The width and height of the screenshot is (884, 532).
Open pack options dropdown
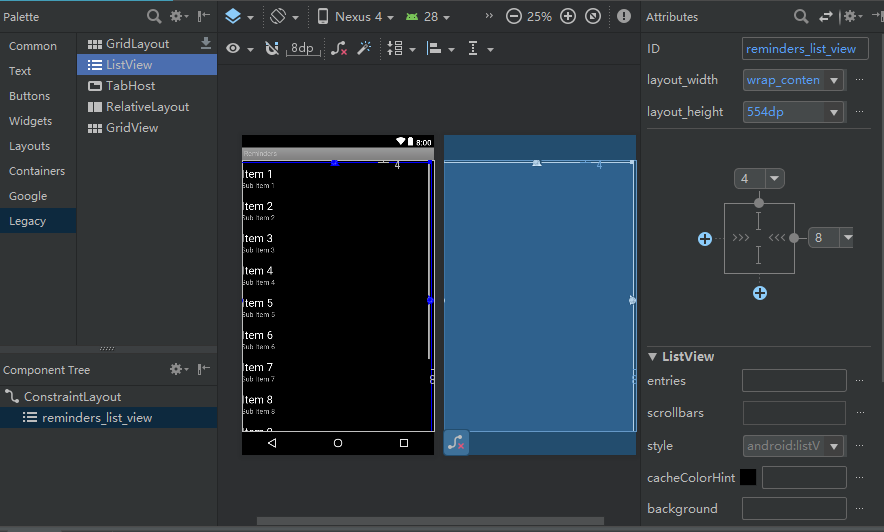[401, 49]
